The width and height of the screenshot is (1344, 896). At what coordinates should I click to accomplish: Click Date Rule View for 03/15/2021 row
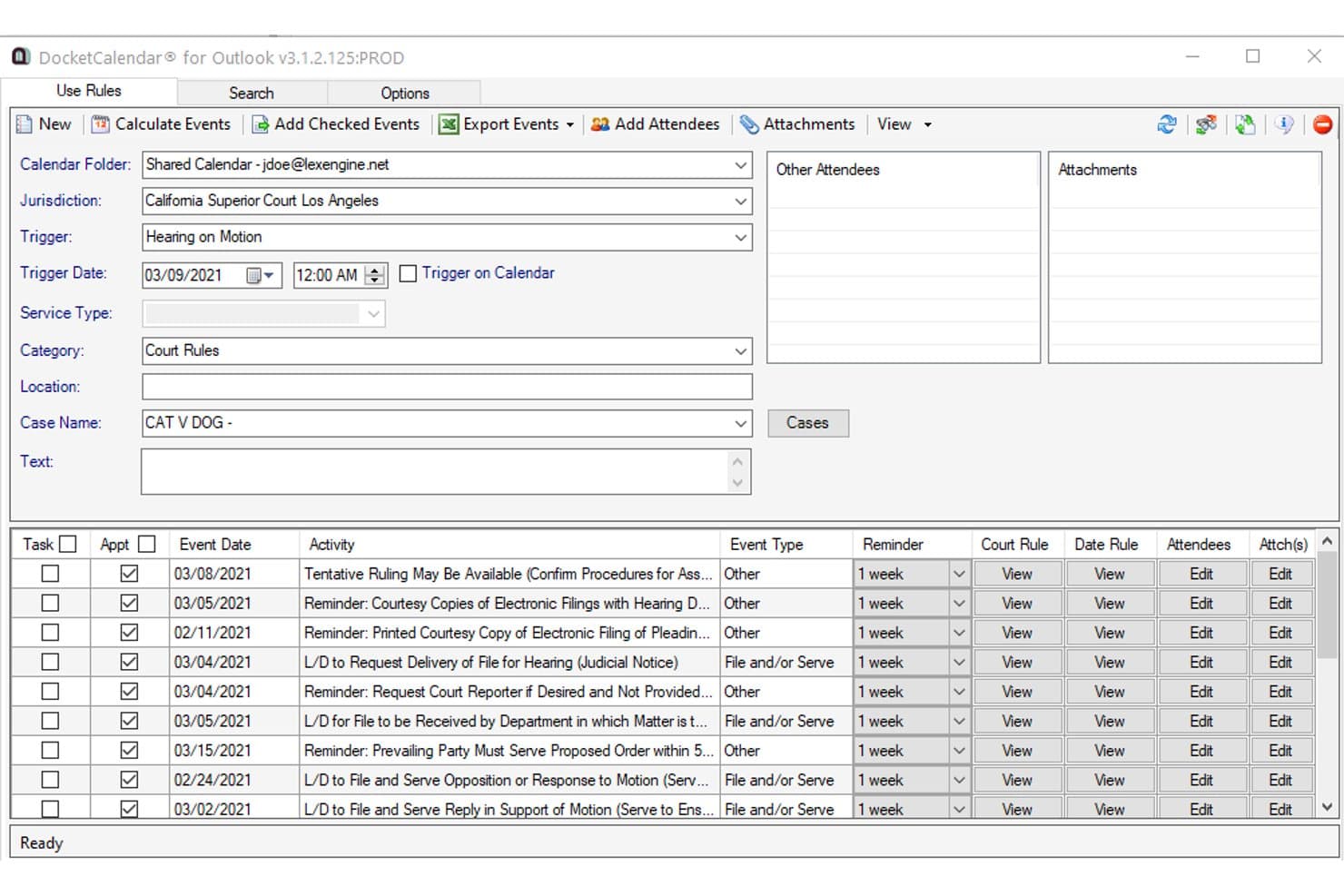(1110, 751)
